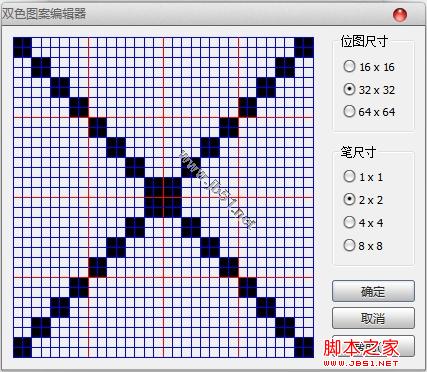Close dialog with the red orb button
427x372 pixels.
(x=400, y=15)
